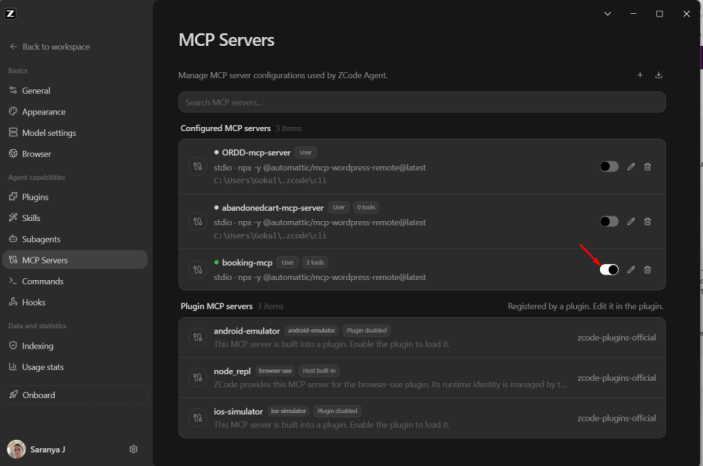Image resolution: width=703 pixels, height=466 pixels.
Task: Click the booking-mcp server name
Action: (247, 262)
